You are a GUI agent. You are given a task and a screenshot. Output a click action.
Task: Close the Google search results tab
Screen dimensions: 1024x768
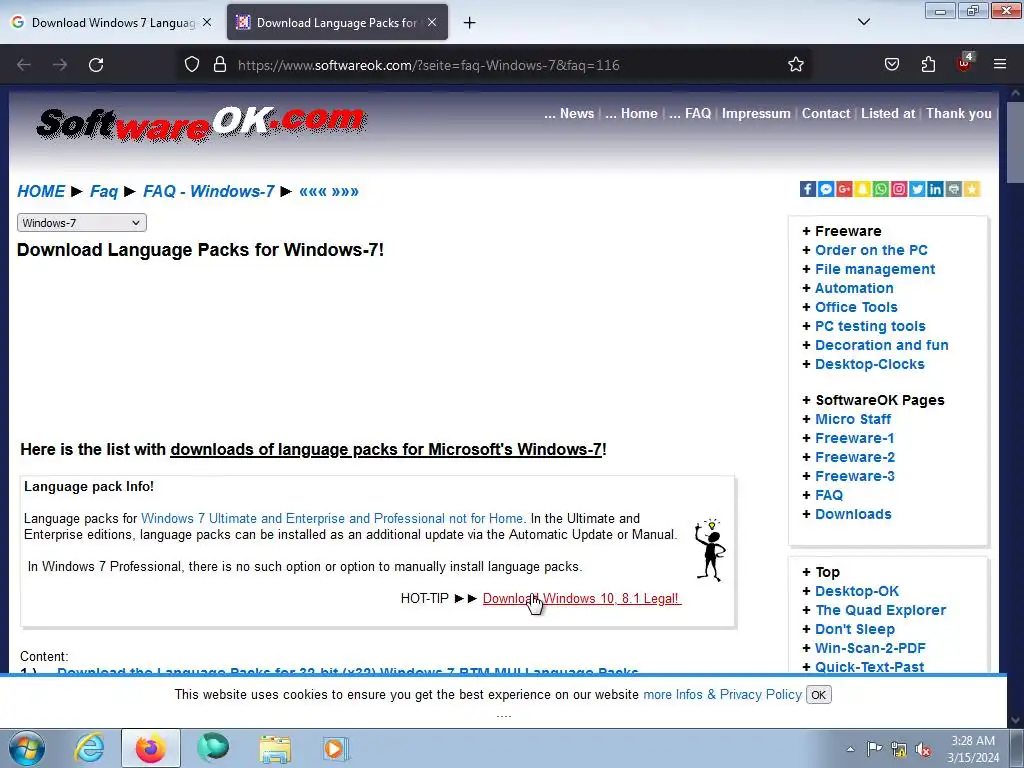coord(206,22)
